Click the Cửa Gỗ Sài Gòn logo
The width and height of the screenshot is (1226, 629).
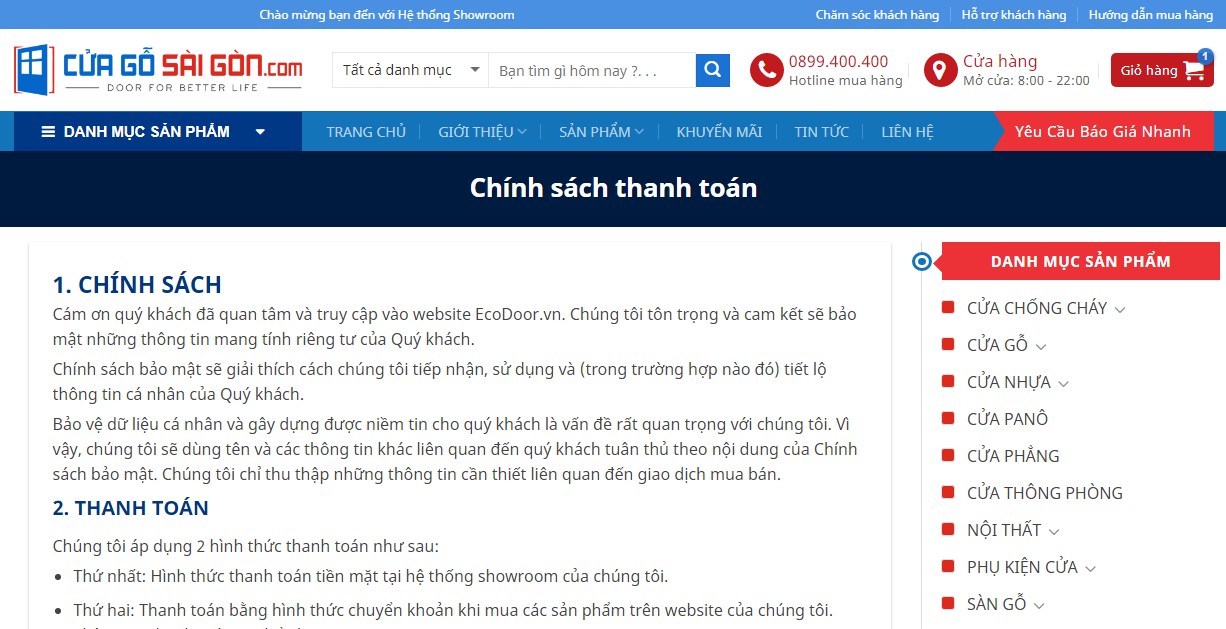(x=158, y=70)
